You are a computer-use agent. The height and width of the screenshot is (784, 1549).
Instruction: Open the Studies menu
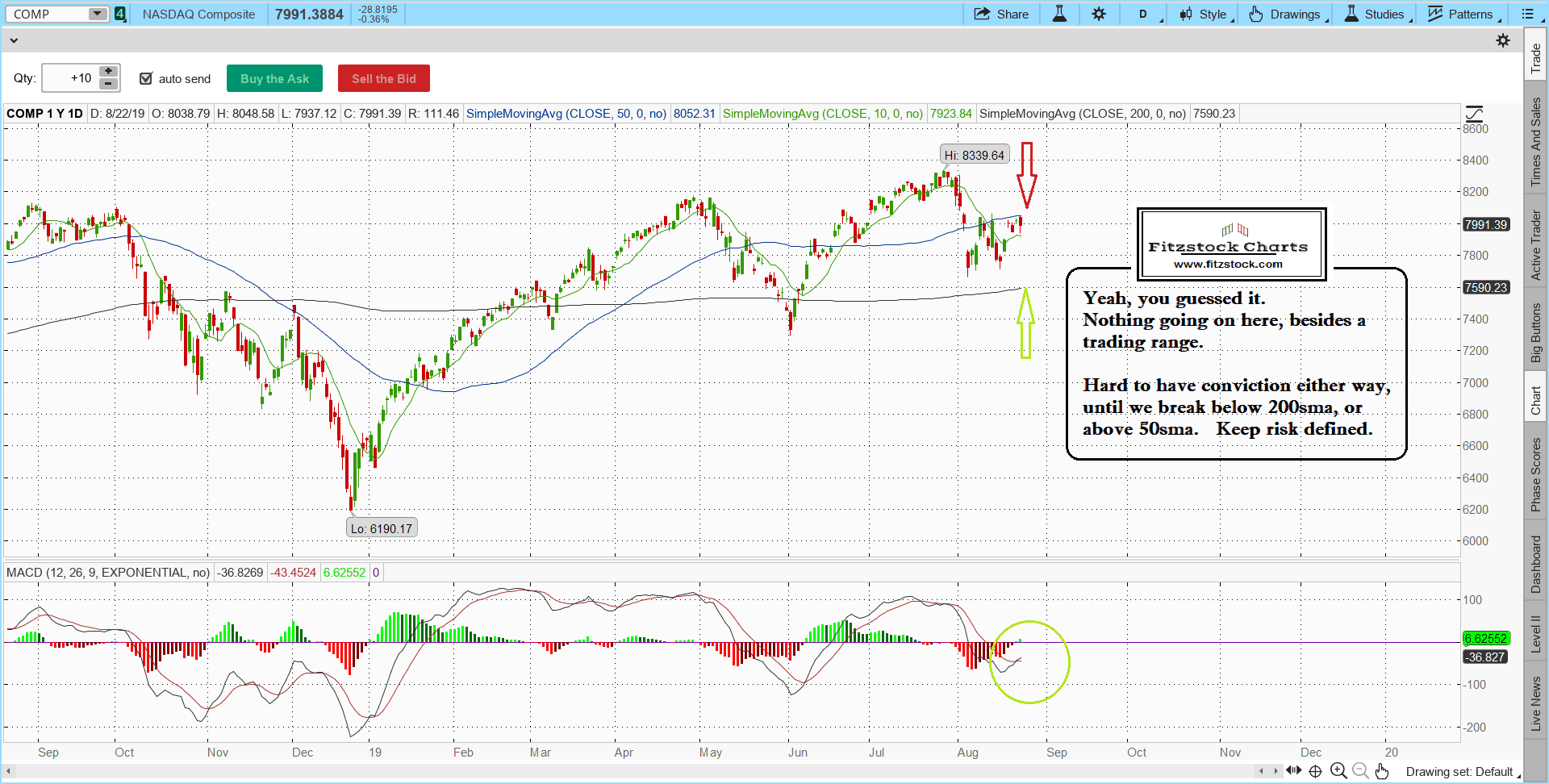point(1376,14)
